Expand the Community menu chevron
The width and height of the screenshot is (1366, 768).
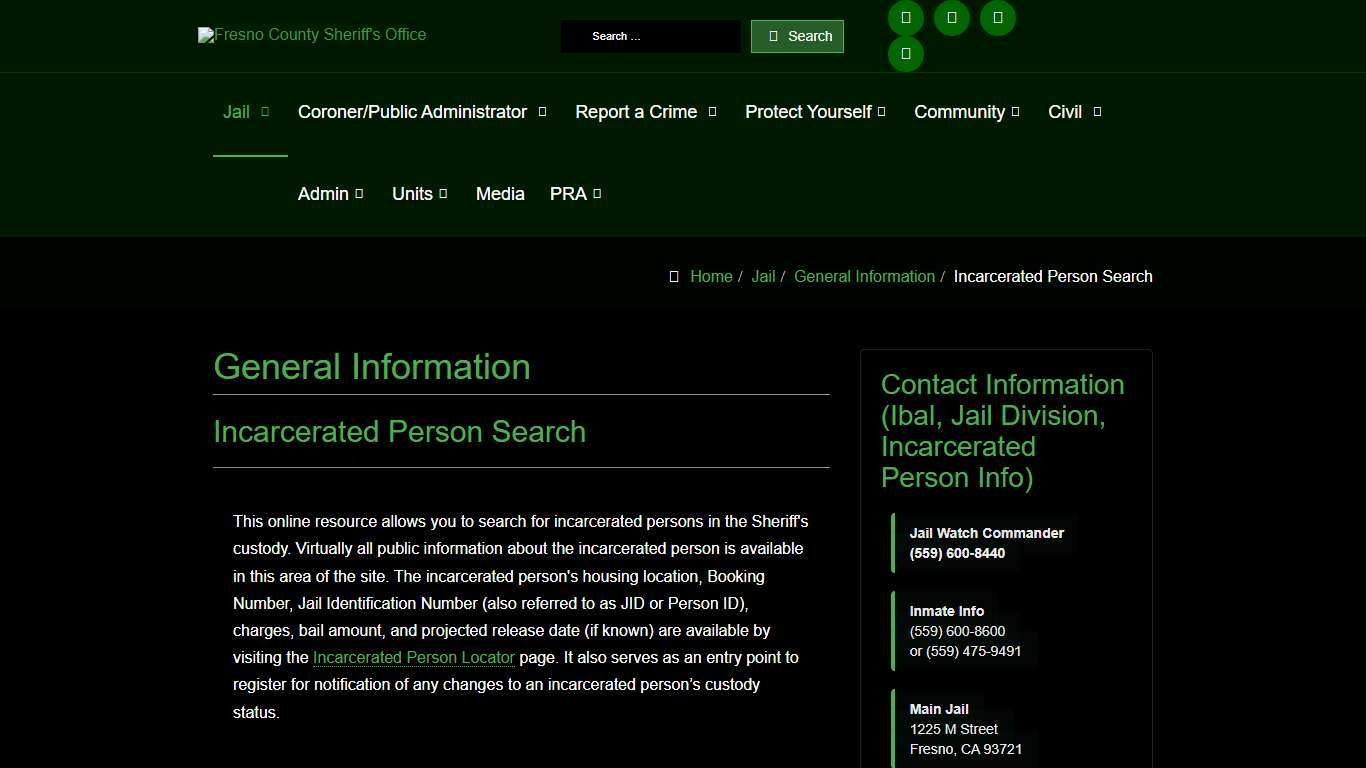point(1016,111)
